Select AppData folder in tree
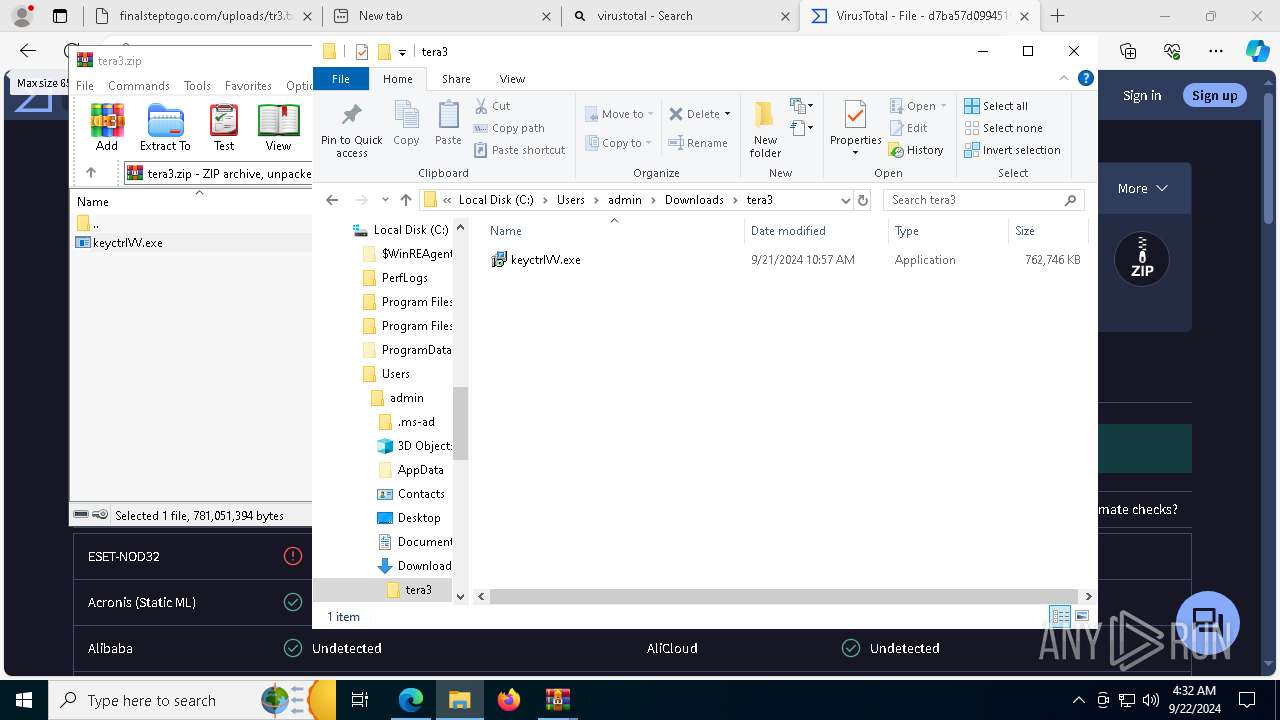This screenshot has width=1280, height=720. [411, 470]
